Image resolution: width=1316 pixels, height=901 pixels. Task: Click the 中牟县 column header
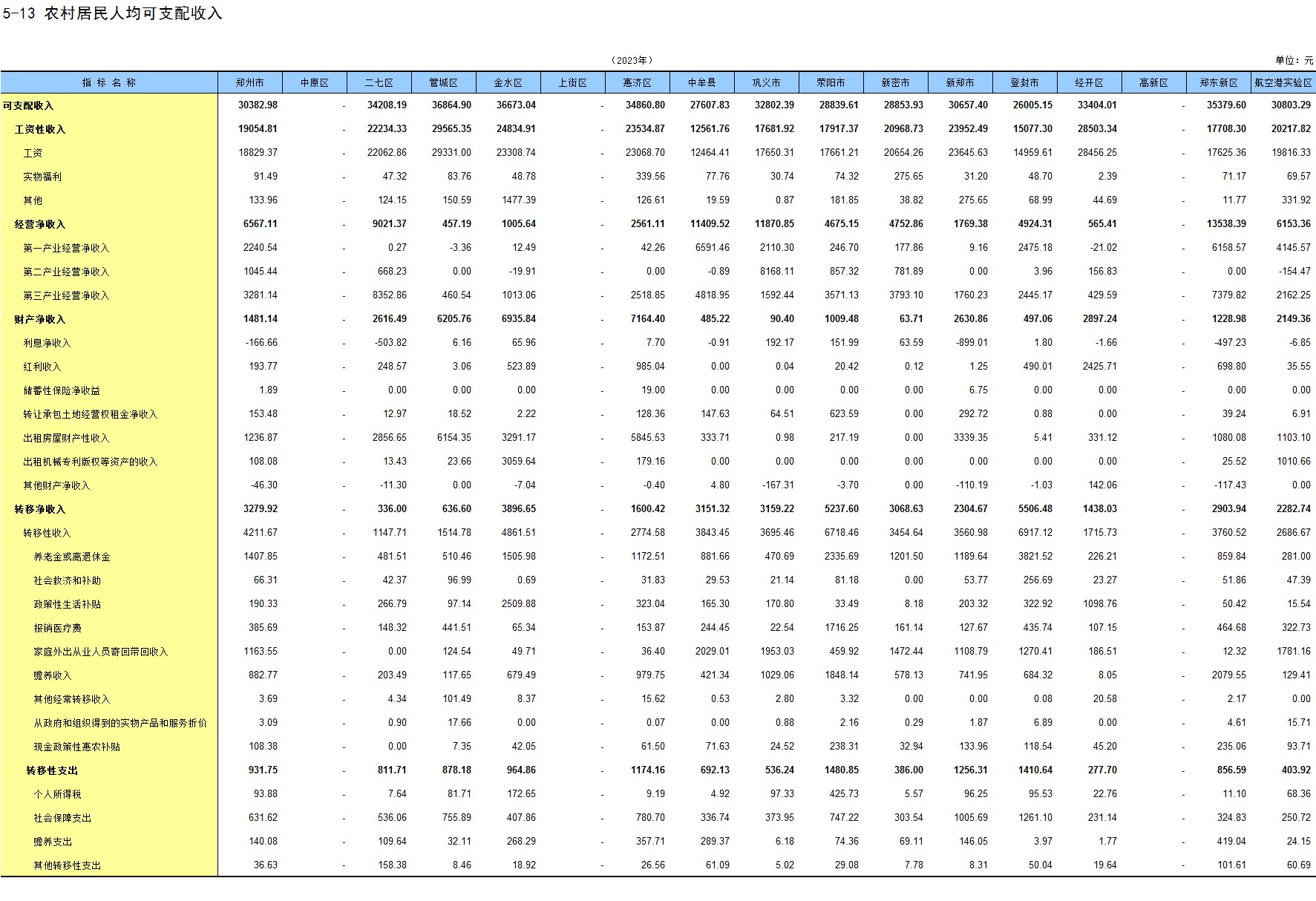coord(701,82)
